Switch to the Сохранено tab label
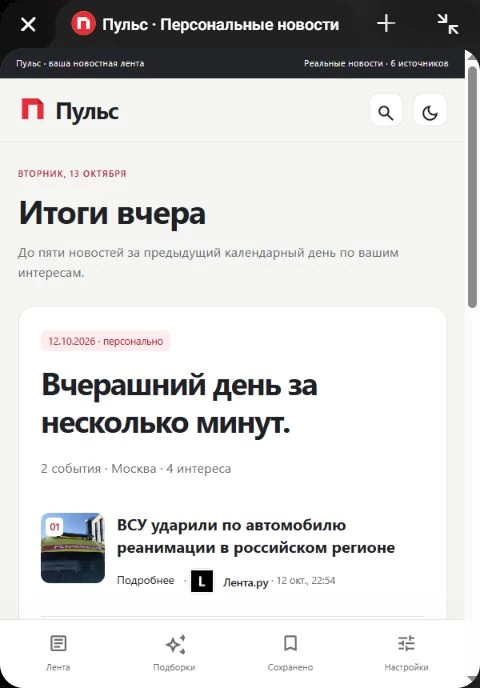Screen dimensions: 480x688 [x=290, y=667]
